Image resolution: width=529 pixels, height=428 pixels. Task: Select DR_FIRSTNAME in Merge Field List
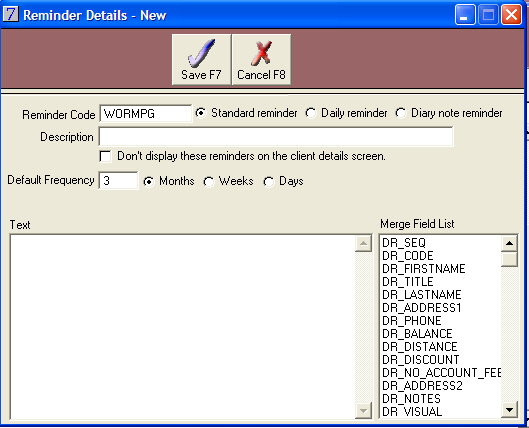click(424, 269)
